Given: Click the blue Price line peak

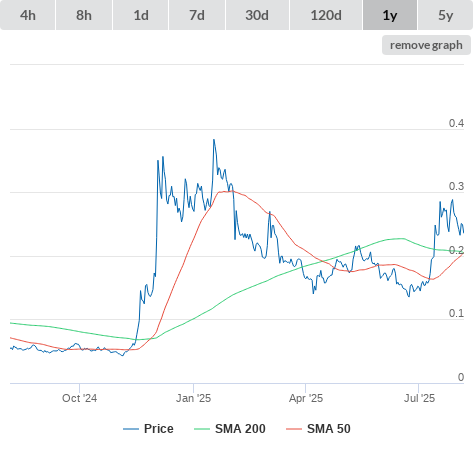Looking at the screenshot, I should point(214,140).
